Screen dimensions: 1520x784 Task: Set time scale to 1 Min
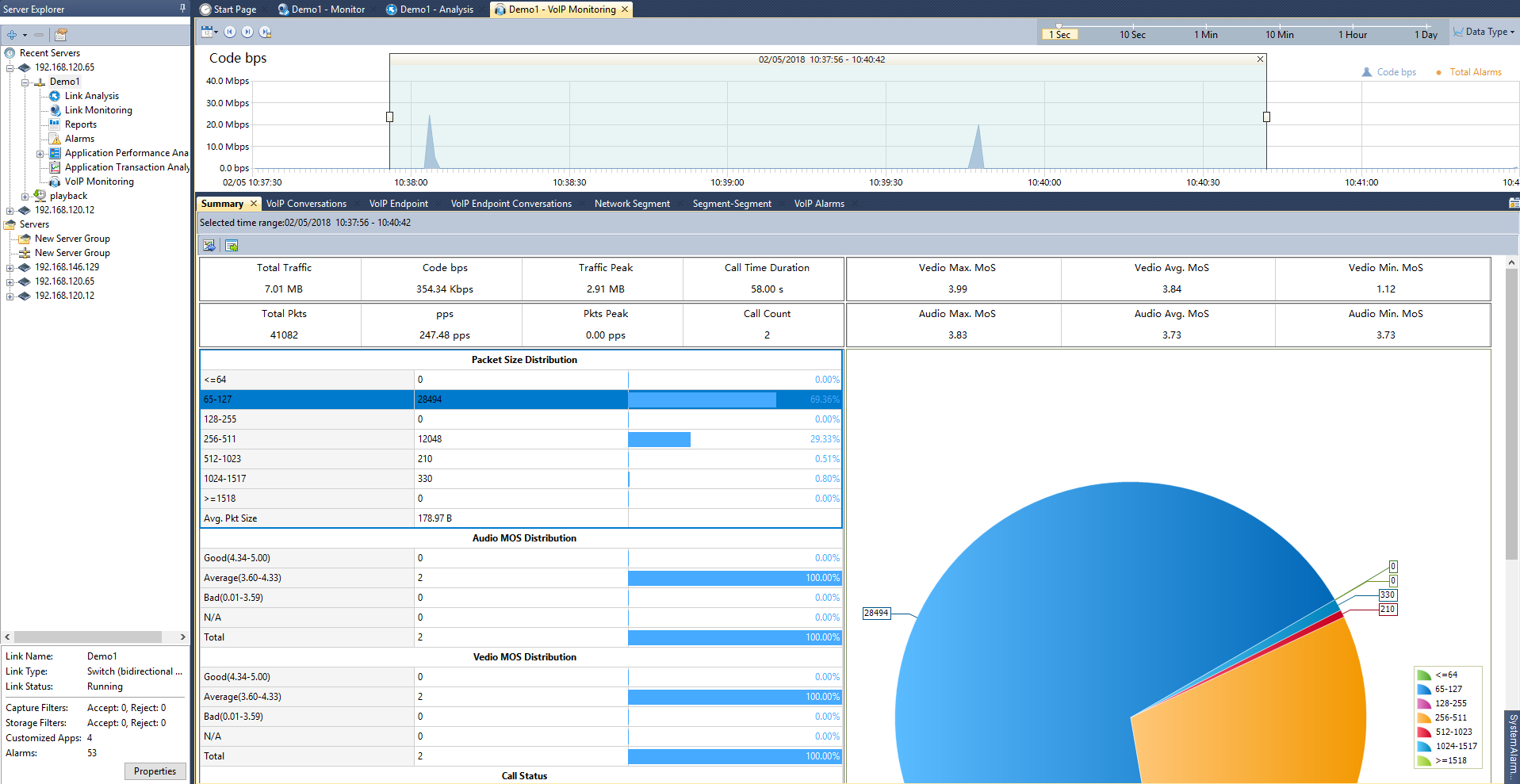coord(1206,34)
